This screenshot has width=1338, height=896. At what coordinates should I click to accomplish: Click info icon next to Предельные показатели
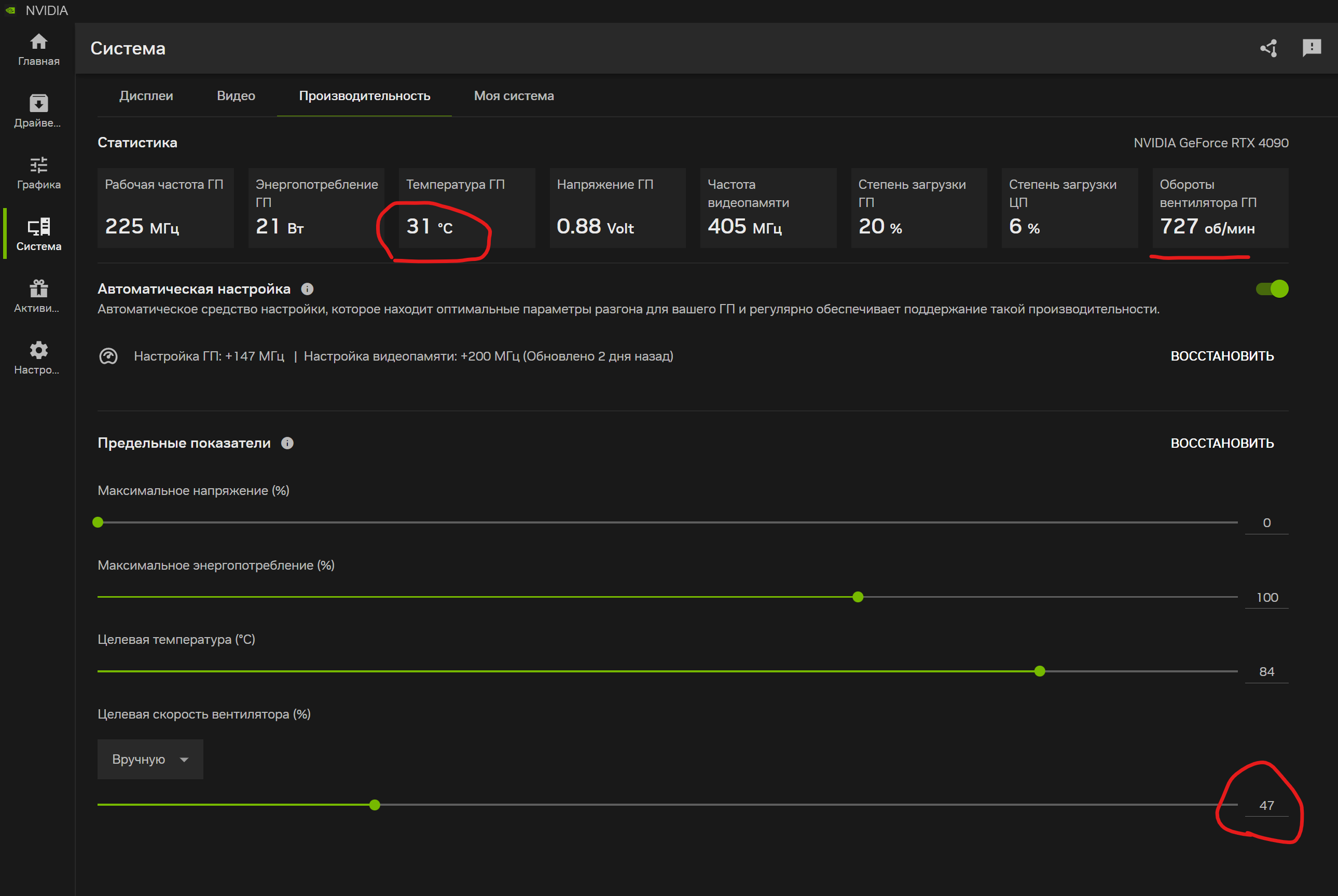(287, 444)
